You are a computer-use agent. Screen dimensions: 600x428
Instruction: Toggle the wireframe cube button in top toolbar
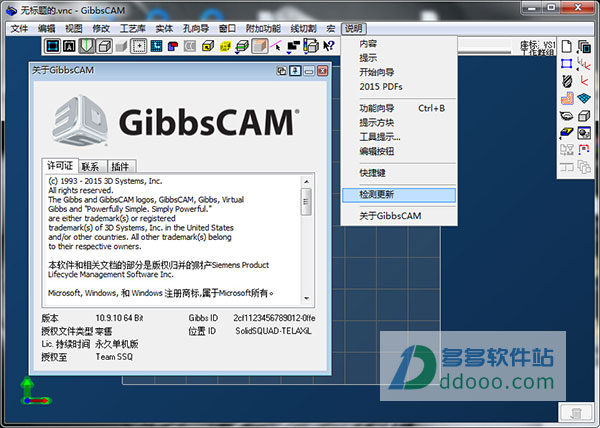tap(104, 46)
